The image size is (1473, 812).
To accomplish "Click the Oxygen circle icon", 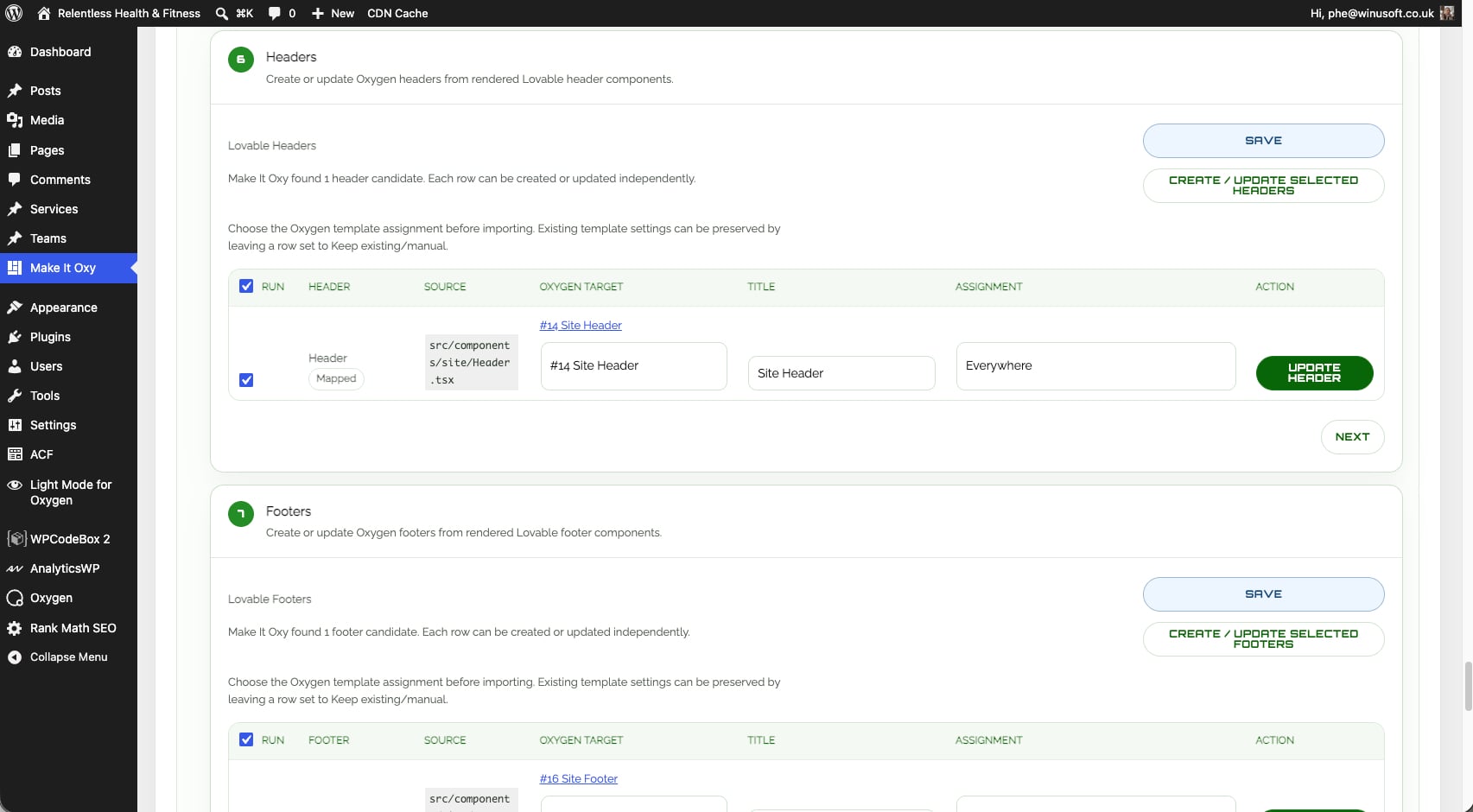I will (x=15, y=598).
